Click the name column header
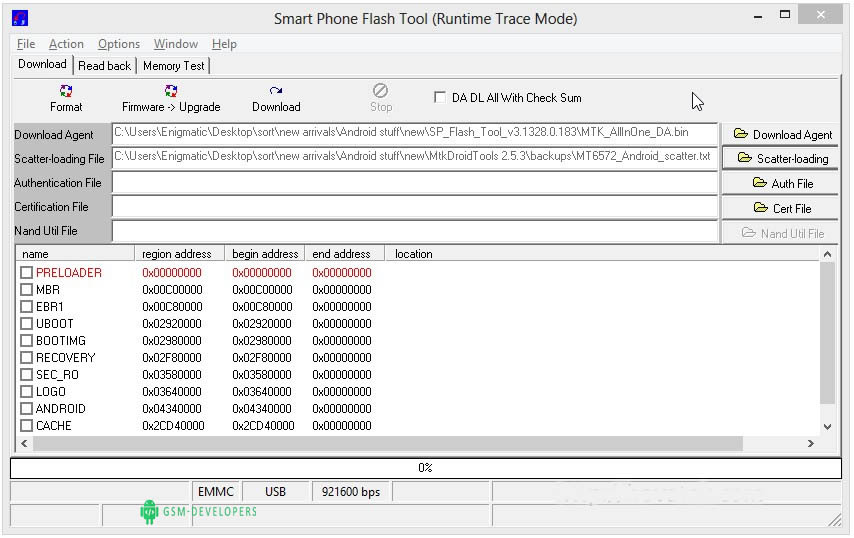Image resolution: width=854 pixels, height=538 pixels. (76, 254)
